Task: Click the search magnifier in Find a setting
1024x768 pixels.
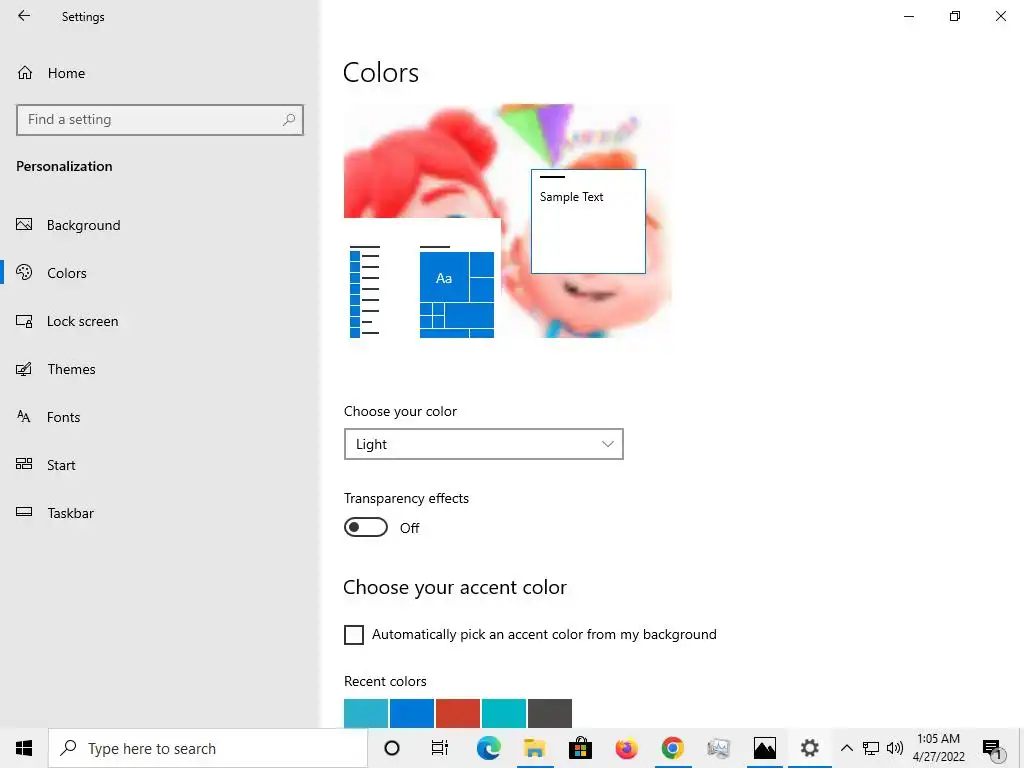Action: 289,120
